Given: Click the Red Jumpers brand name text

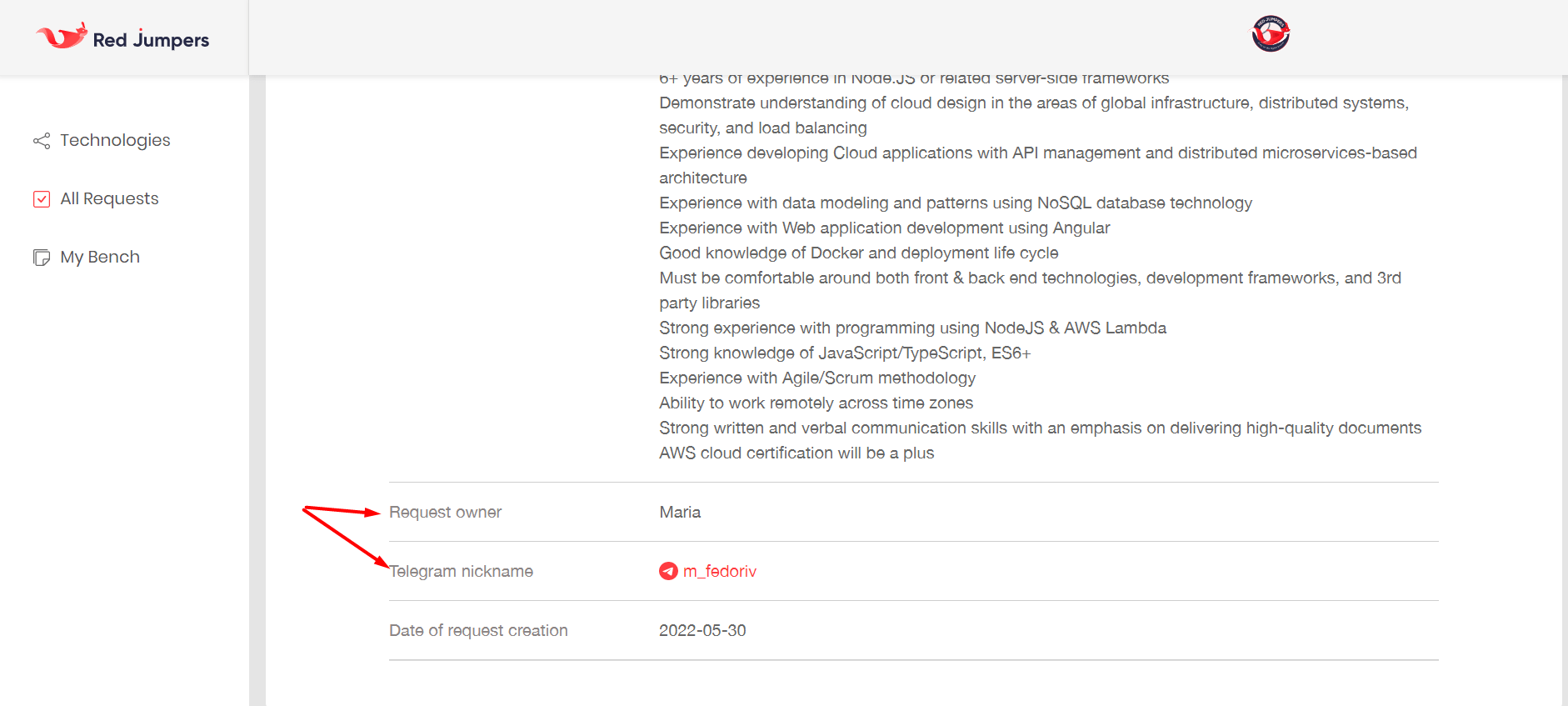Looking at the screenshot, I should click(x=151, y=40).
